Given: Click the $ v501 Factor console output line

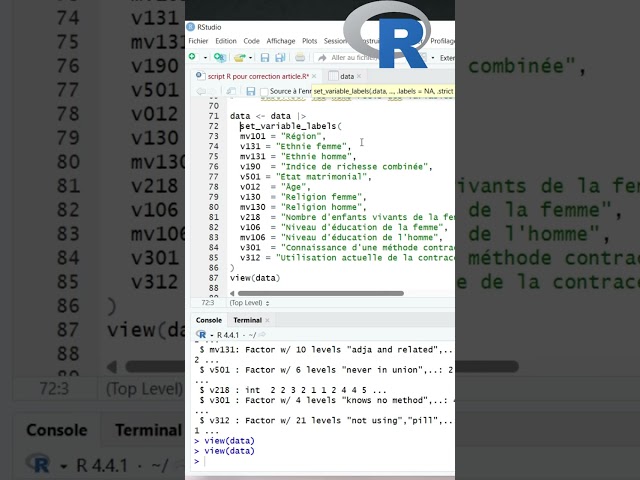Looking at the screenshot, I should pyautogui.click(x=326, y=370).
